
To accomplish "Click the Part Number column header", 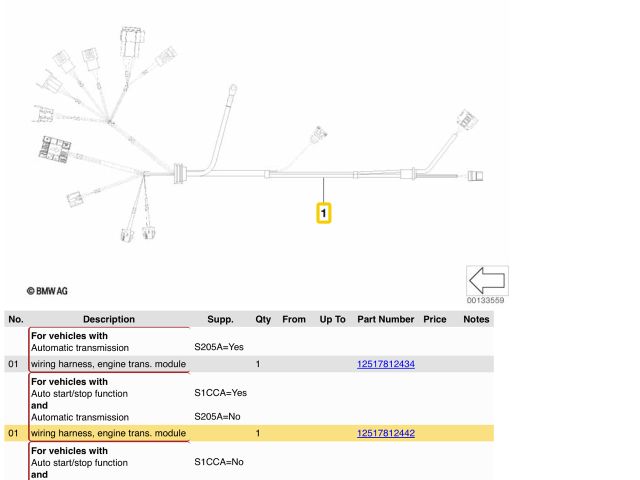I will click(385, 319).
